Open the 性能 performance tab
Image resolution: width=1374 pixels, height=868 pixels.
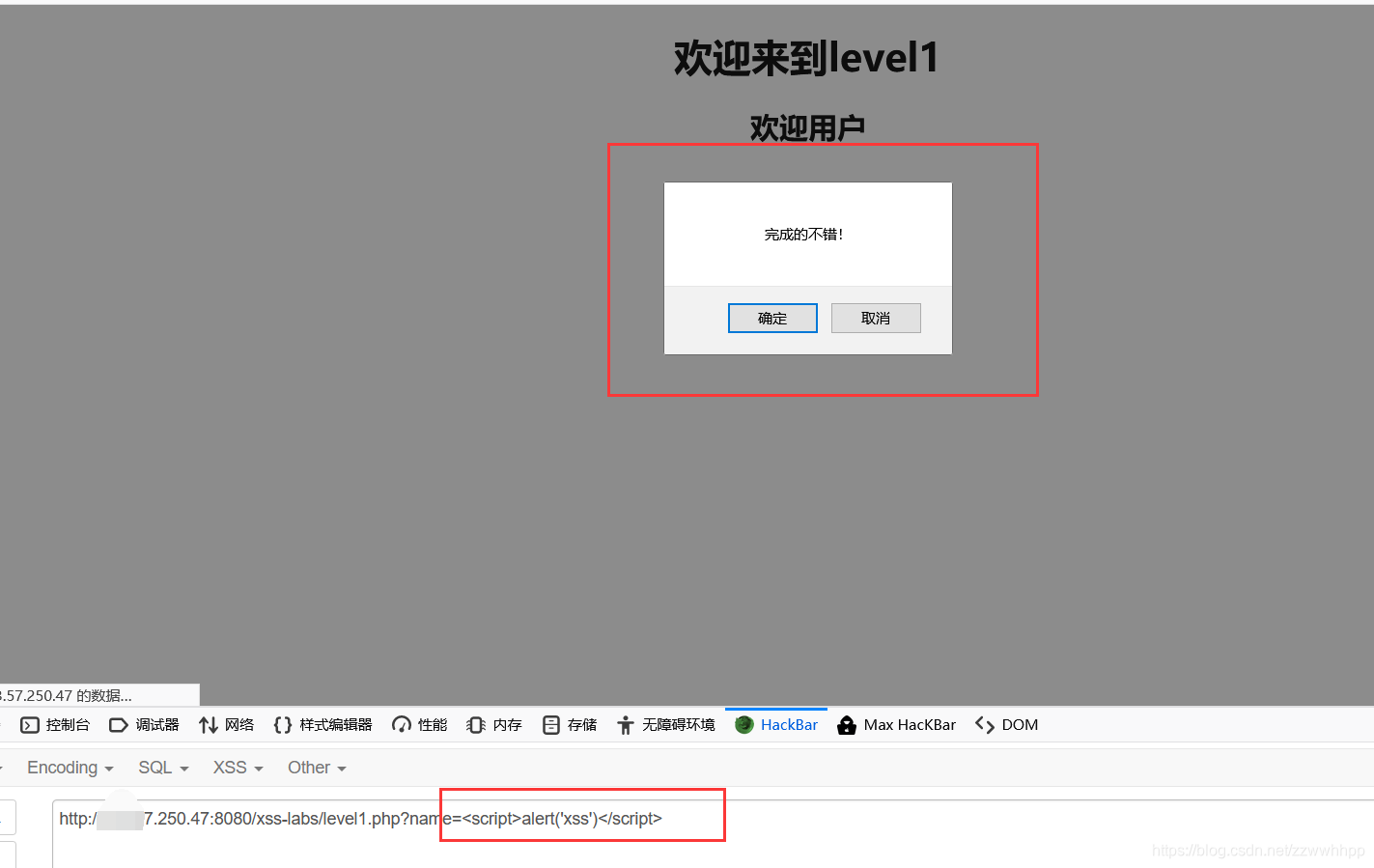coord(420,725)
